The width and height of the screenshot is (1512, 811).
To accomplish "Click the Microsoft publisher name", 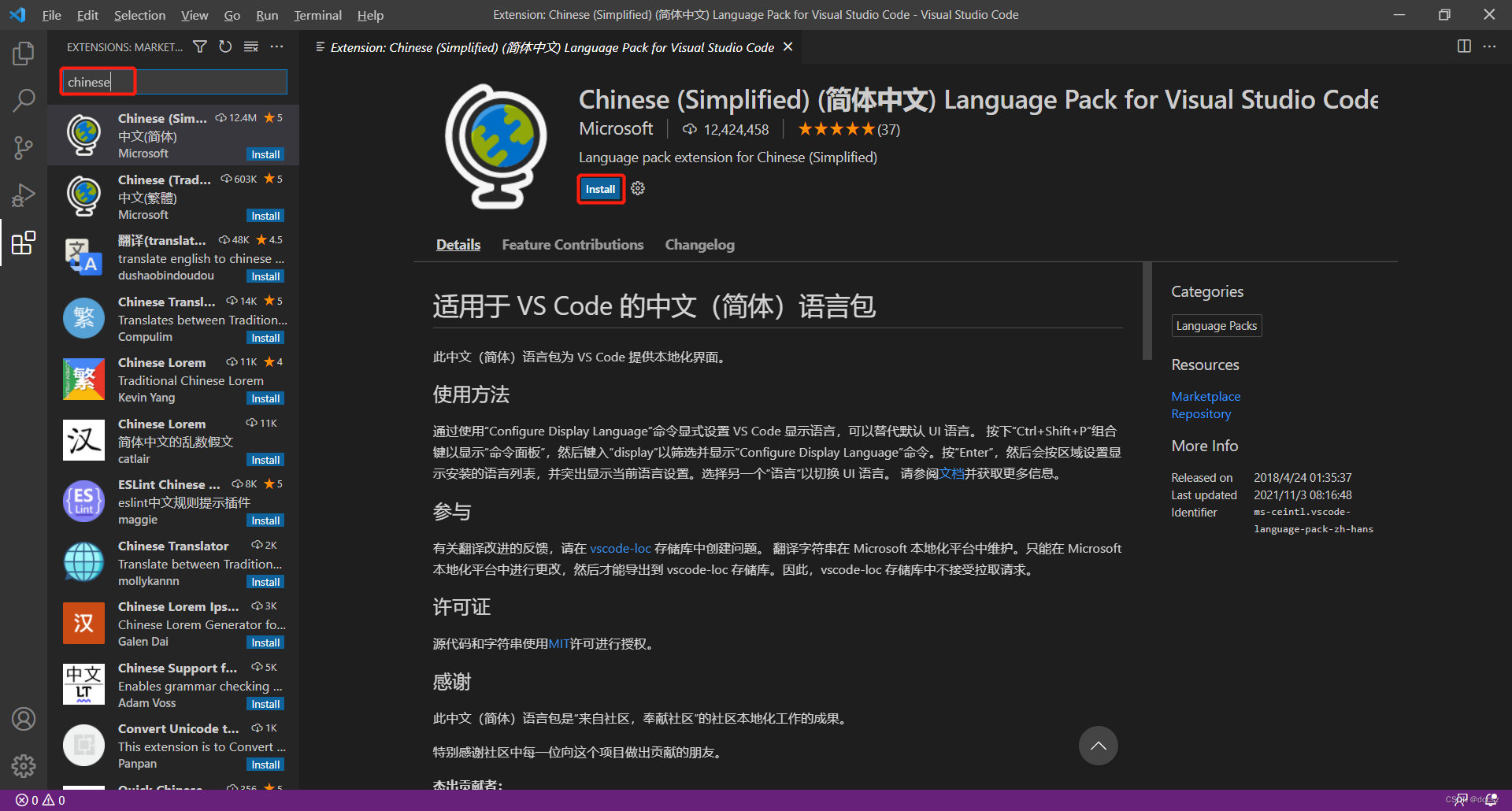I will (616, 128).
